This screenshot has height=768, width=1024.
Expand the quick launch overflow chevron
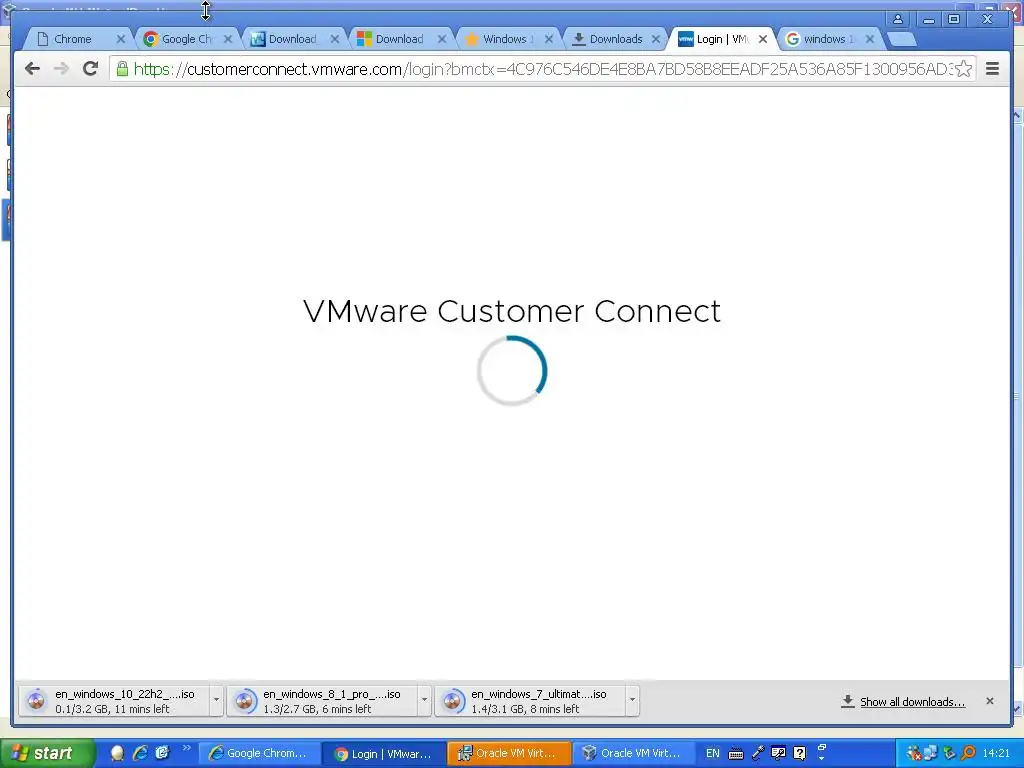click(x=186, y=748)
